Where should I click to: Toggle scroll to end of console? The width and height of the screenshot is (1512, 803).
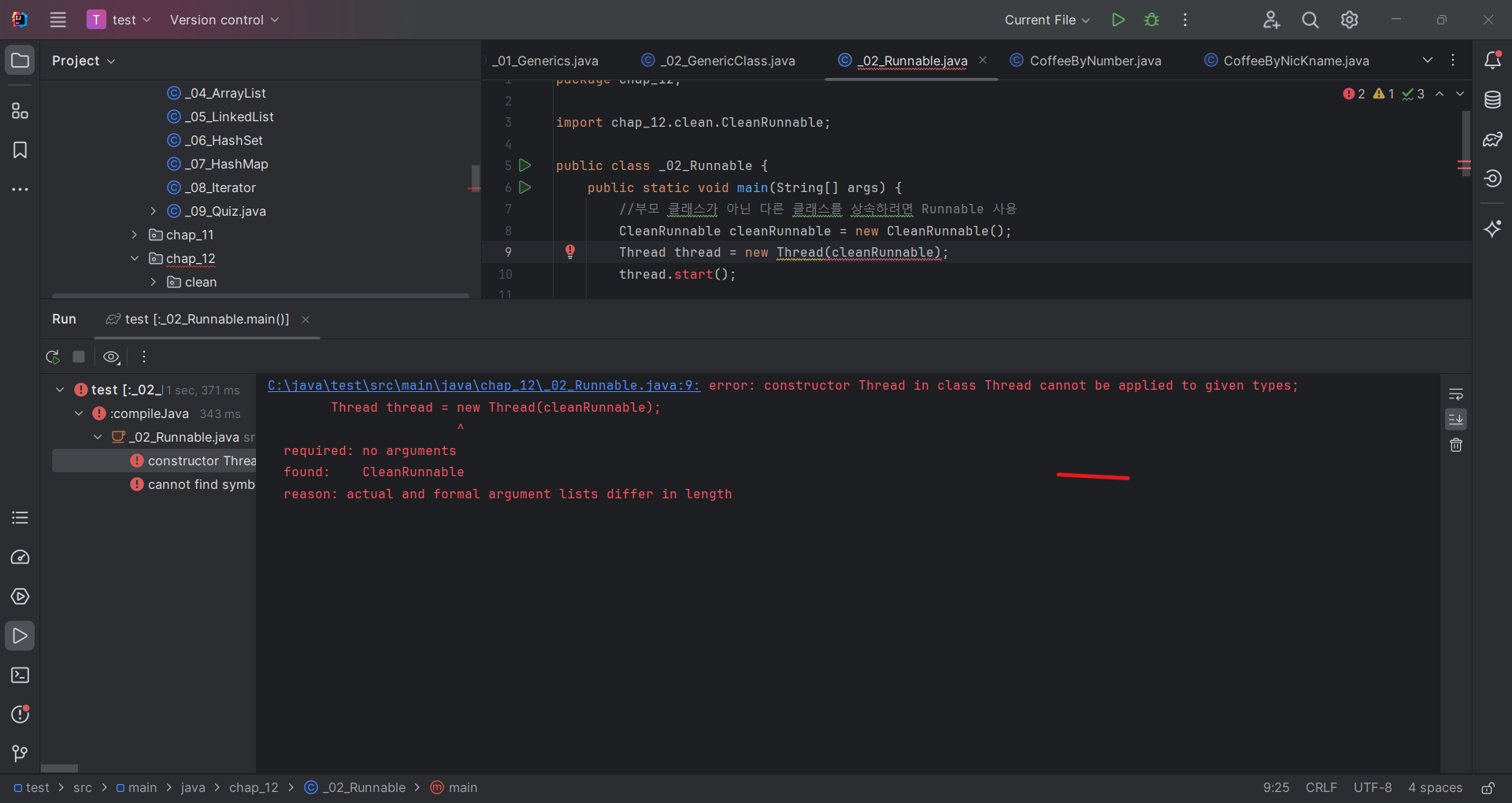pos(1456,419)
